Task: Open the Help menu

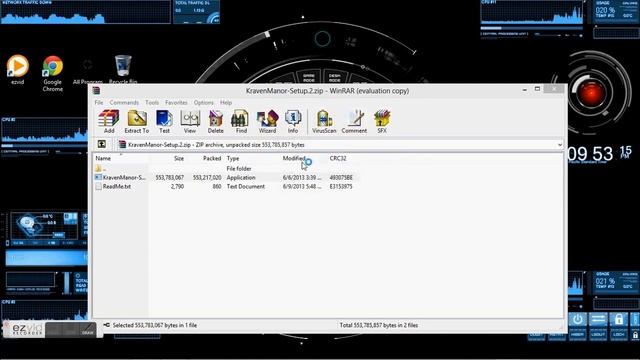Action: pos(226,102)
